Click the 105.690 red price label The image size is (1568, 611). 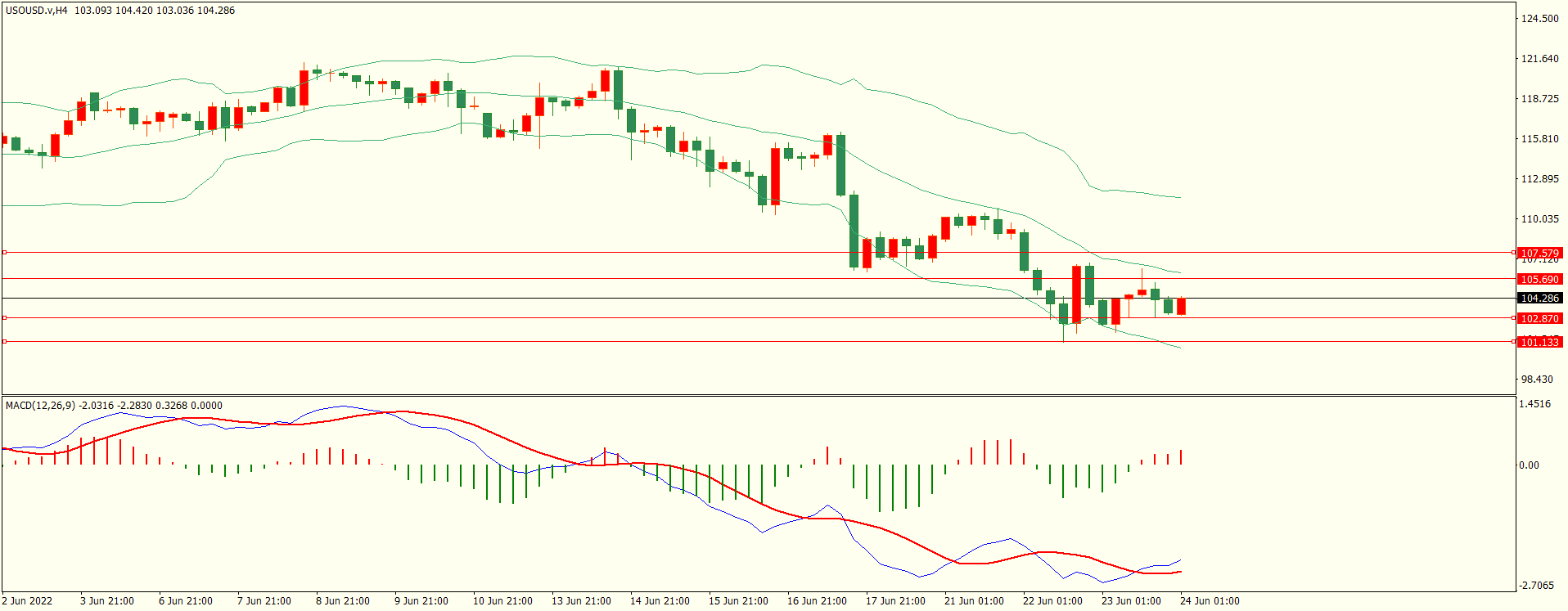coord(1539,279)
